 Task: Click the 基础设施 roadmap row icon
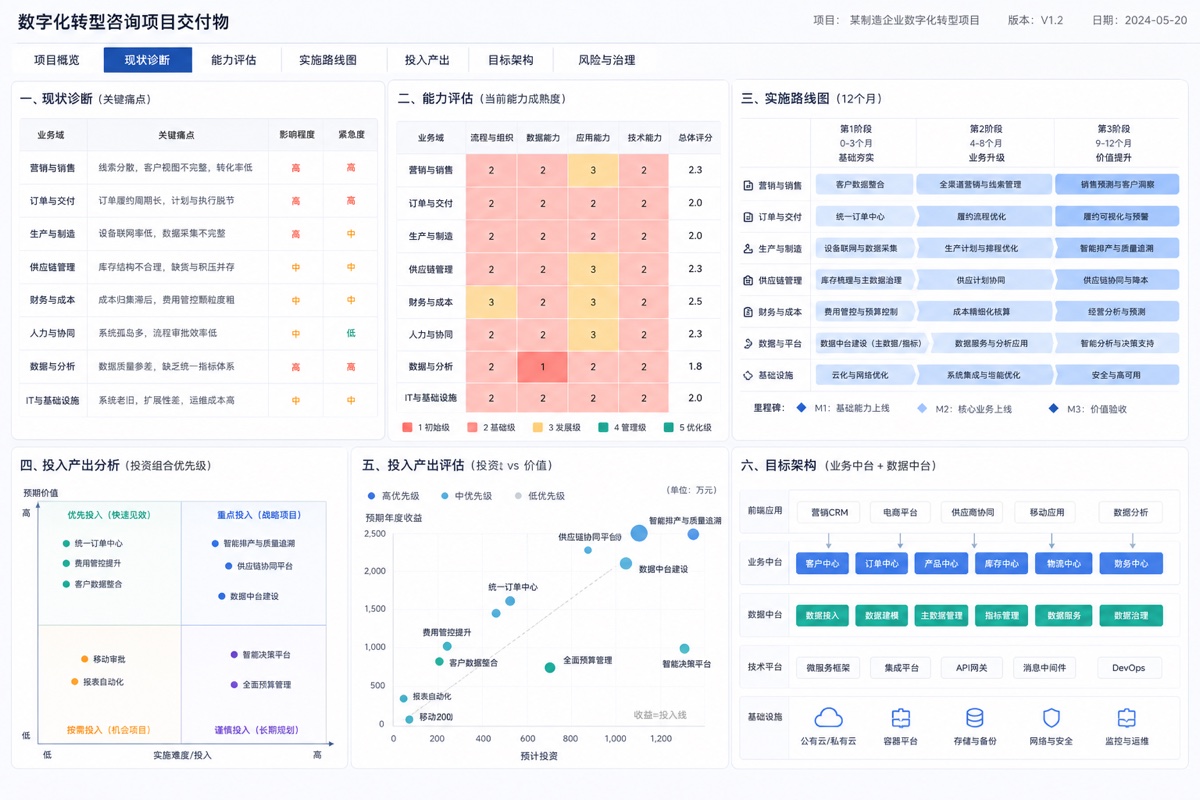tap(748, 375)
